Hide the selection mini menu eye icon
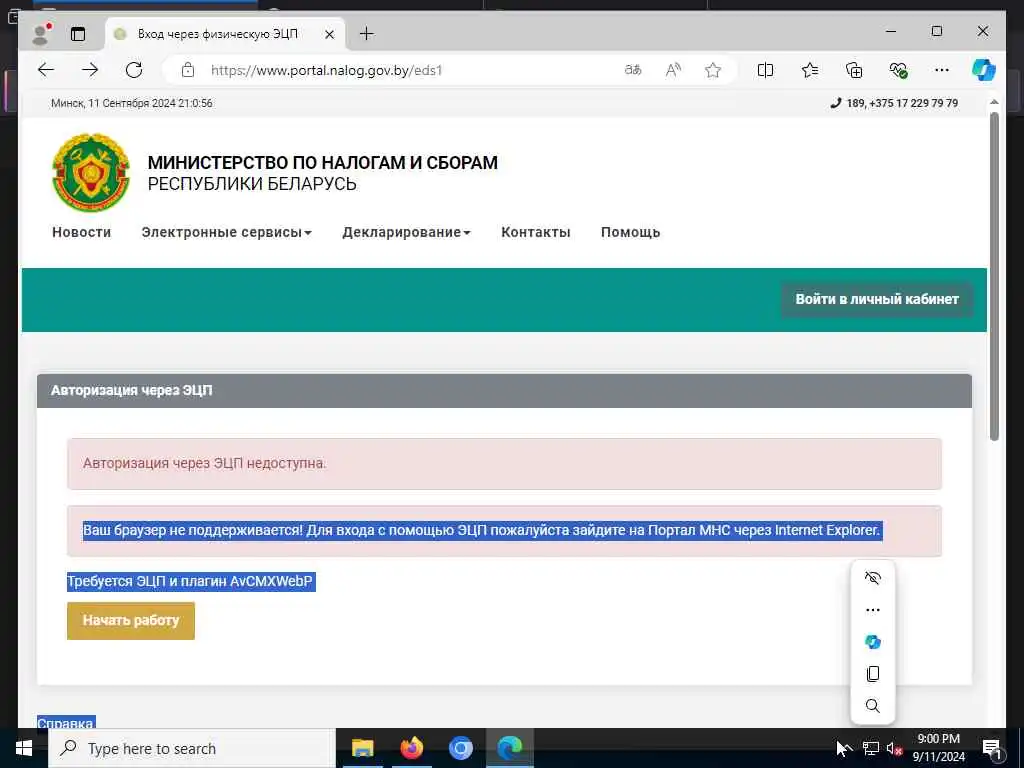 point(872,578)
